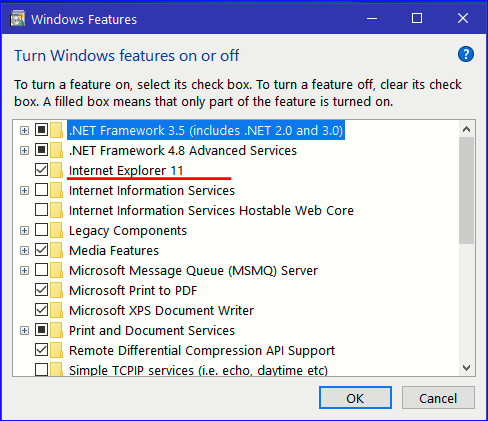Maximize the Windows Features dialog
Image resolution: width=488 pixels, height=421 pixels.
point(417,18)
